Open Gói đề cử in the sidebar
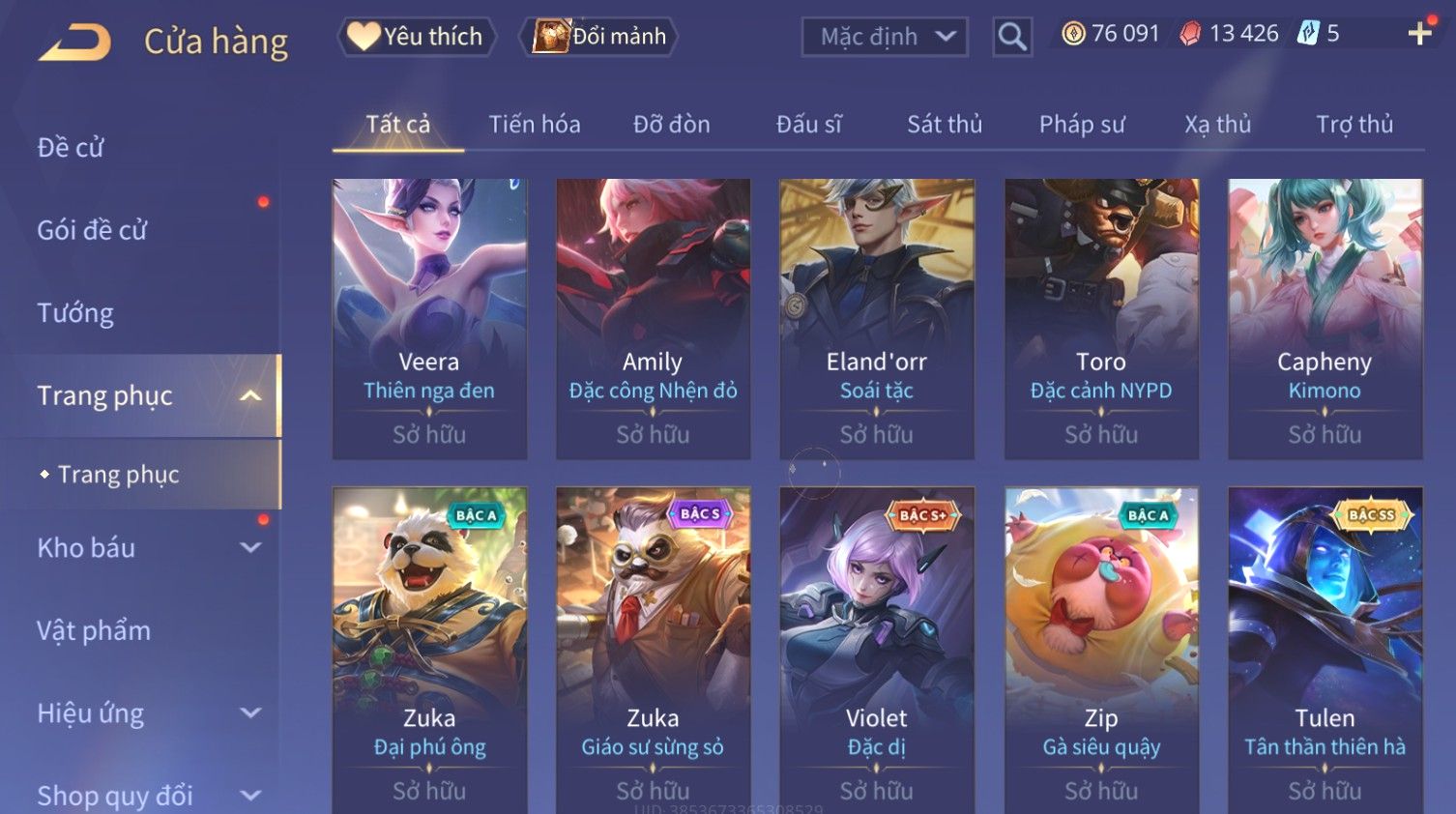Image resolution: width=1456 pixels, height=814 pixels. click(x=92, y=230)
